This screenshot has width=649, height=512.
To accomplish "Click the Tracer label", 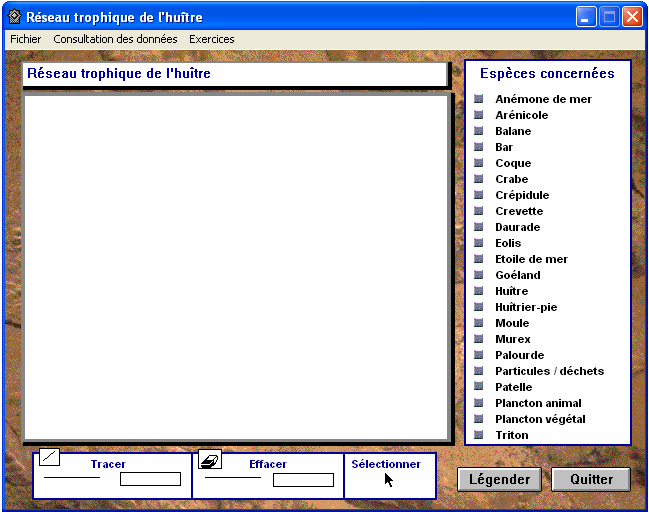I will click(x=108, y=464).
